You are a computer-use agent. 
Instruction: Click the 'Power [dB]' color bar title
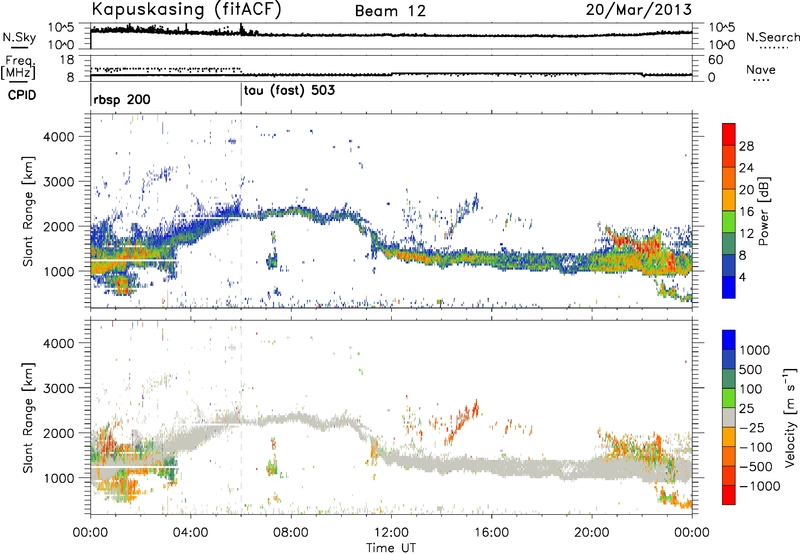point(764,211)
